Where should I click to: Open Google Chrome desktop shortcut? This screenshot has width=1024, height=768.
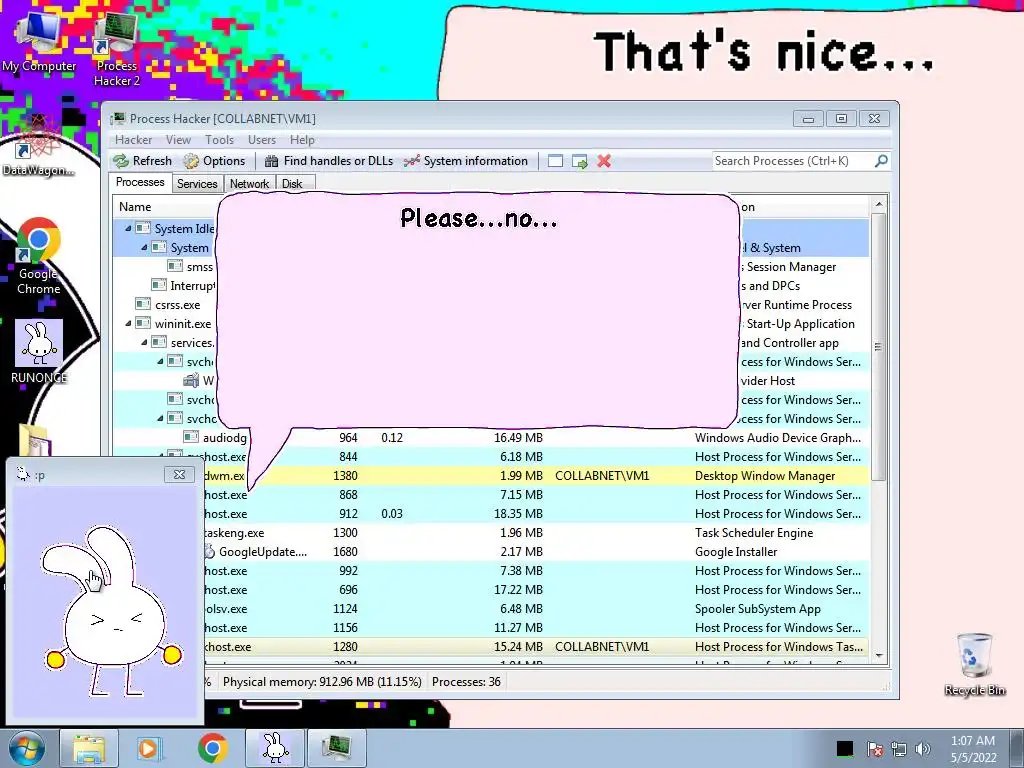(39, 256)
